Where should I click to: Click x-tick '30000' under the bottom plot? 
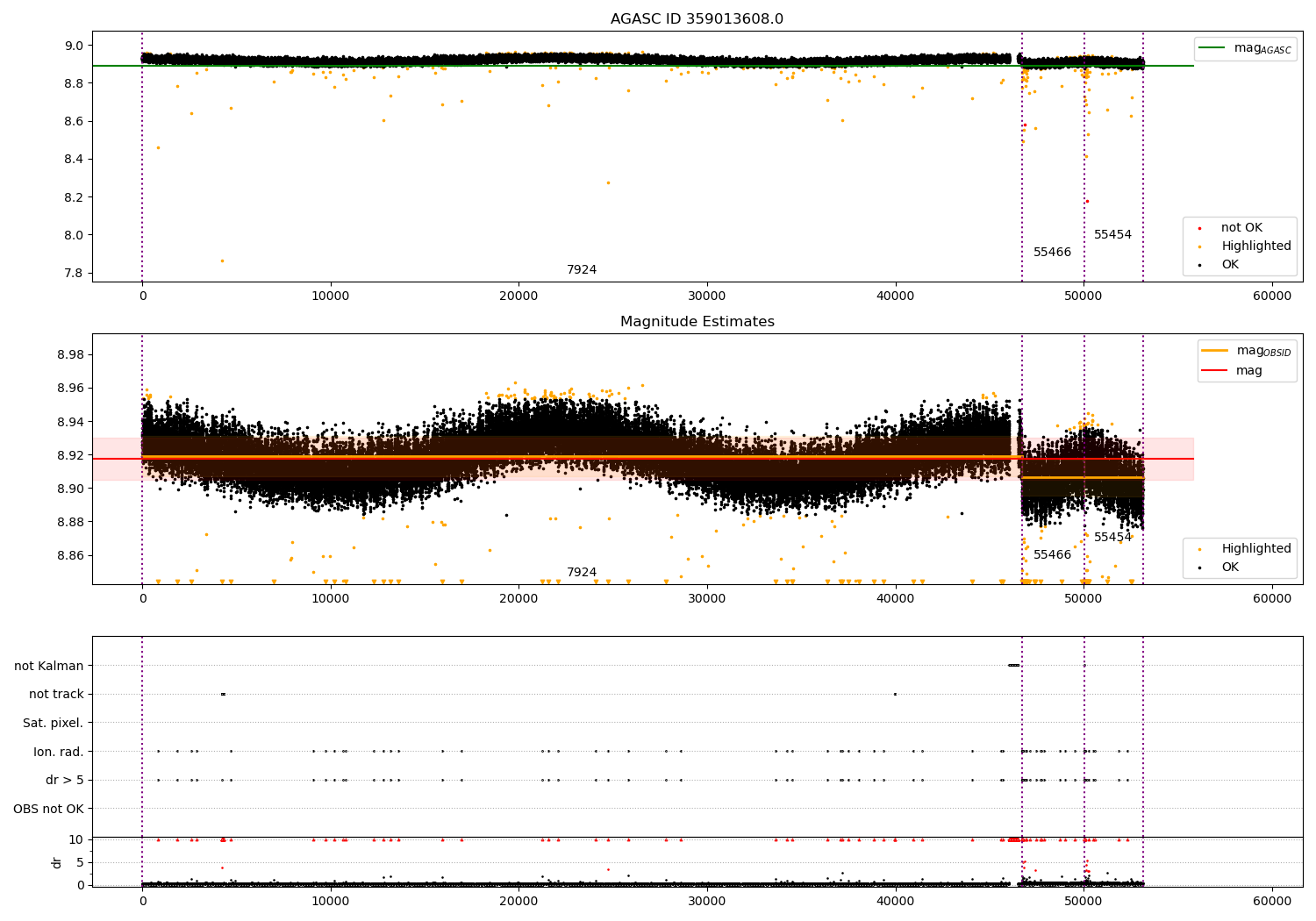point(707,902)
